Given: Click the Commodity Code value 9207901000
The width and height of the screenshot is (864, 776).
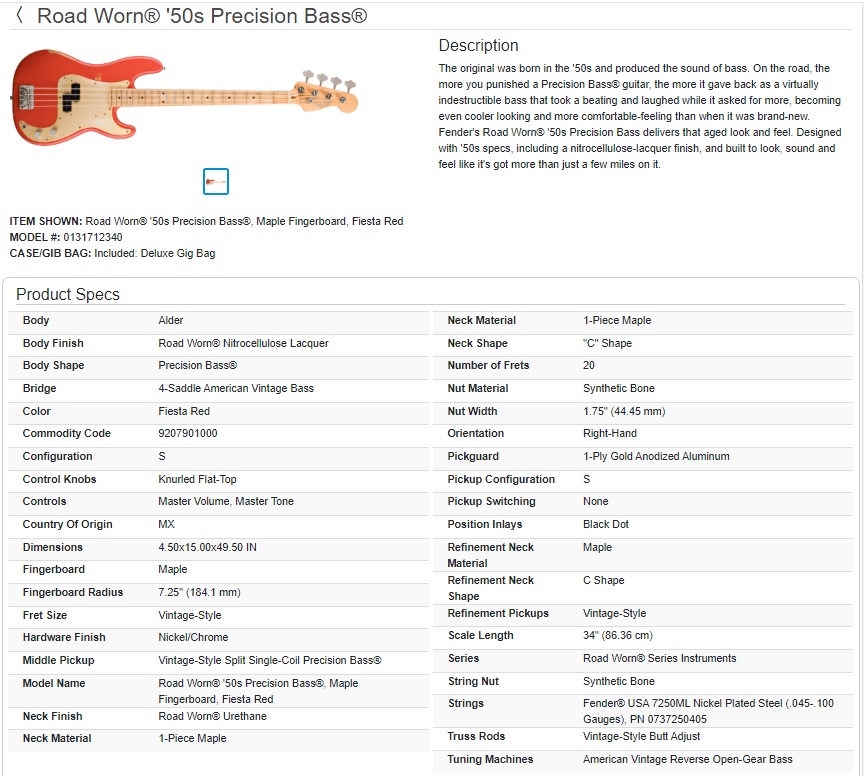Looking at the screenshot, I should coord(187,433).
